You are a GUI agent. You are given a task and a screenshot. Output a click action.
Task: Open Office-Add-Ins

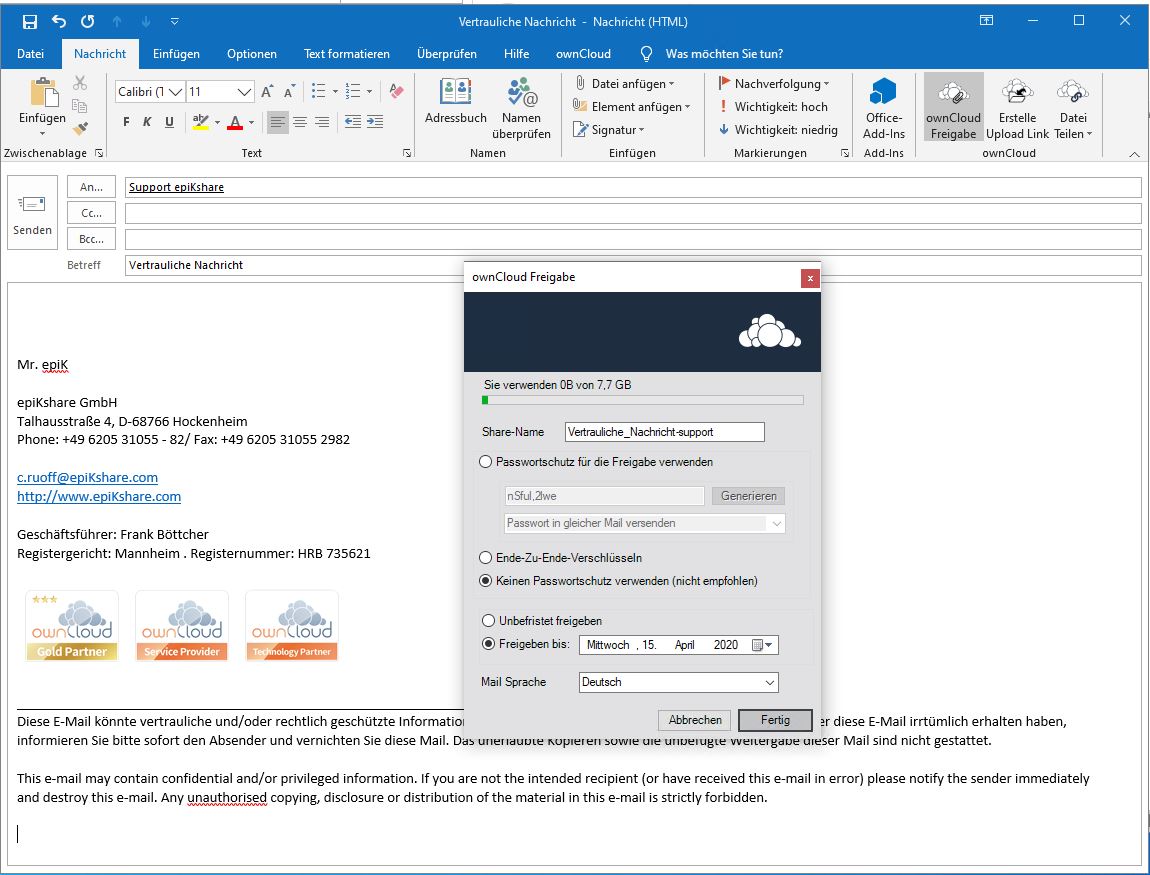tap(884, 109)
